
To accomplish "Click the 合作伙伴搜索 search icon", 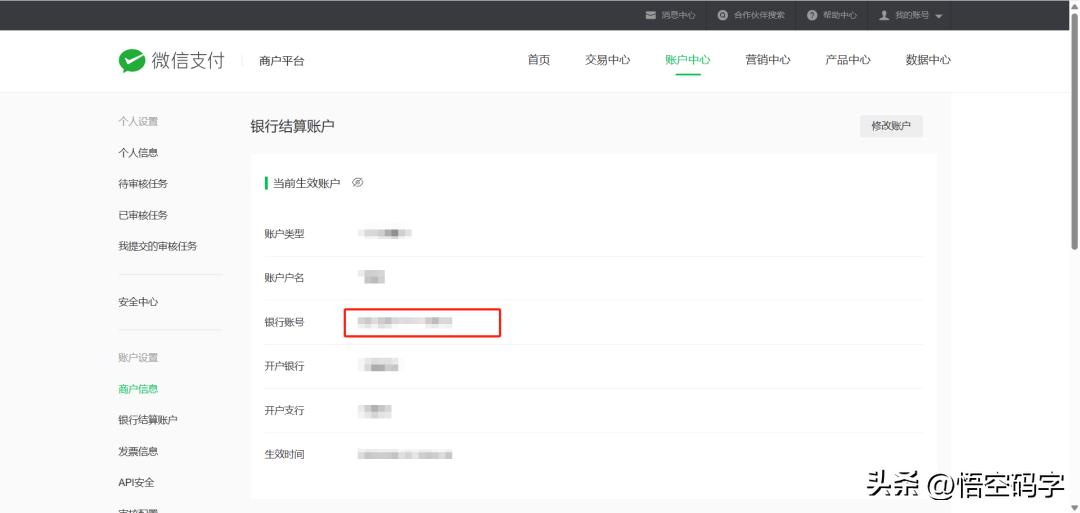I will coord(723,15).
